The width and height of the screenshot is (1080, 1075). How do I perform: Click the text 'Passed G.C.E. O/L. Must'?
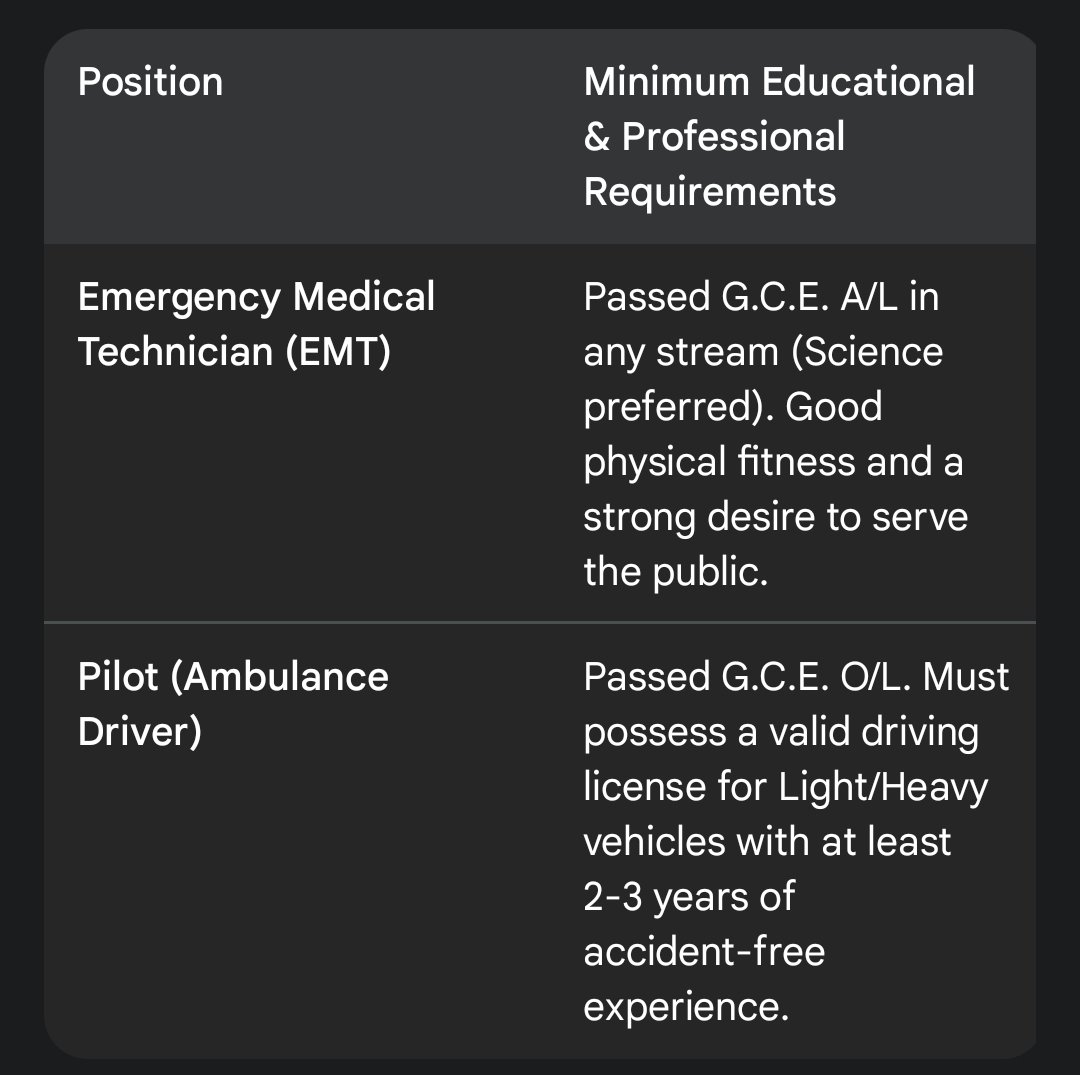click(796, 677)
